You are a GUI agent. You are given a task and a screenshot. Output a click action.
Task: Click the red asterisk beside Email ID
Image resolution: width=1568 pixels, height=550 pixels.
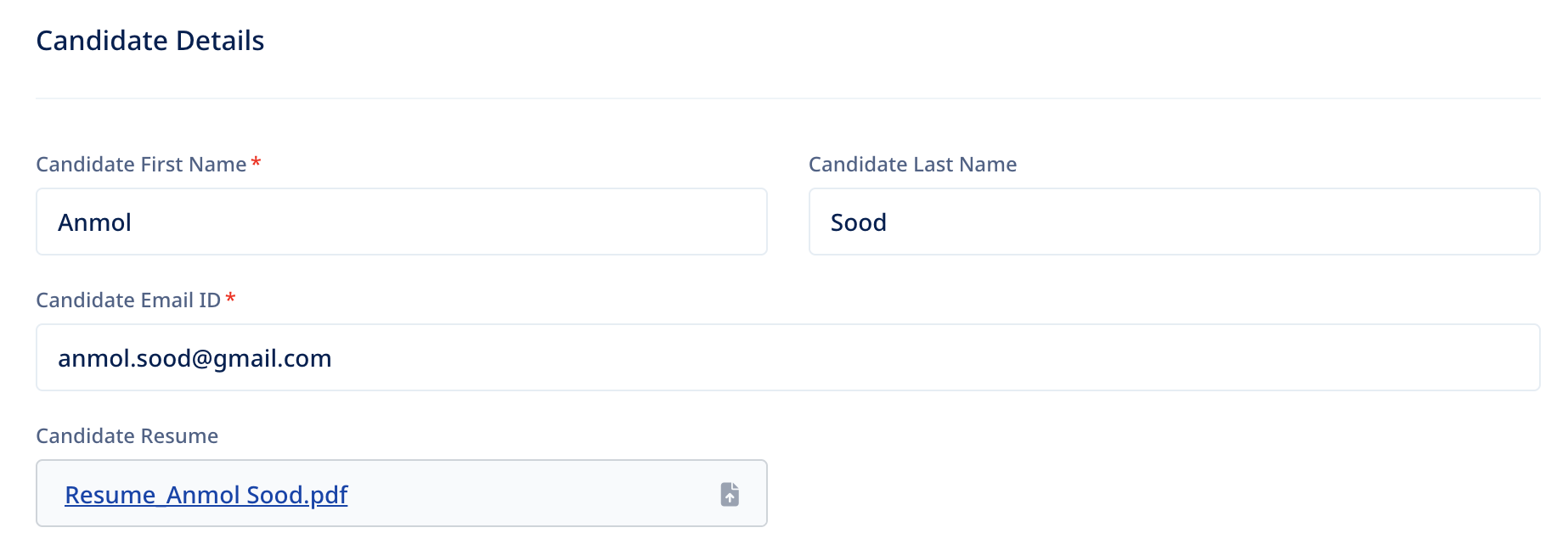[230, 298]
